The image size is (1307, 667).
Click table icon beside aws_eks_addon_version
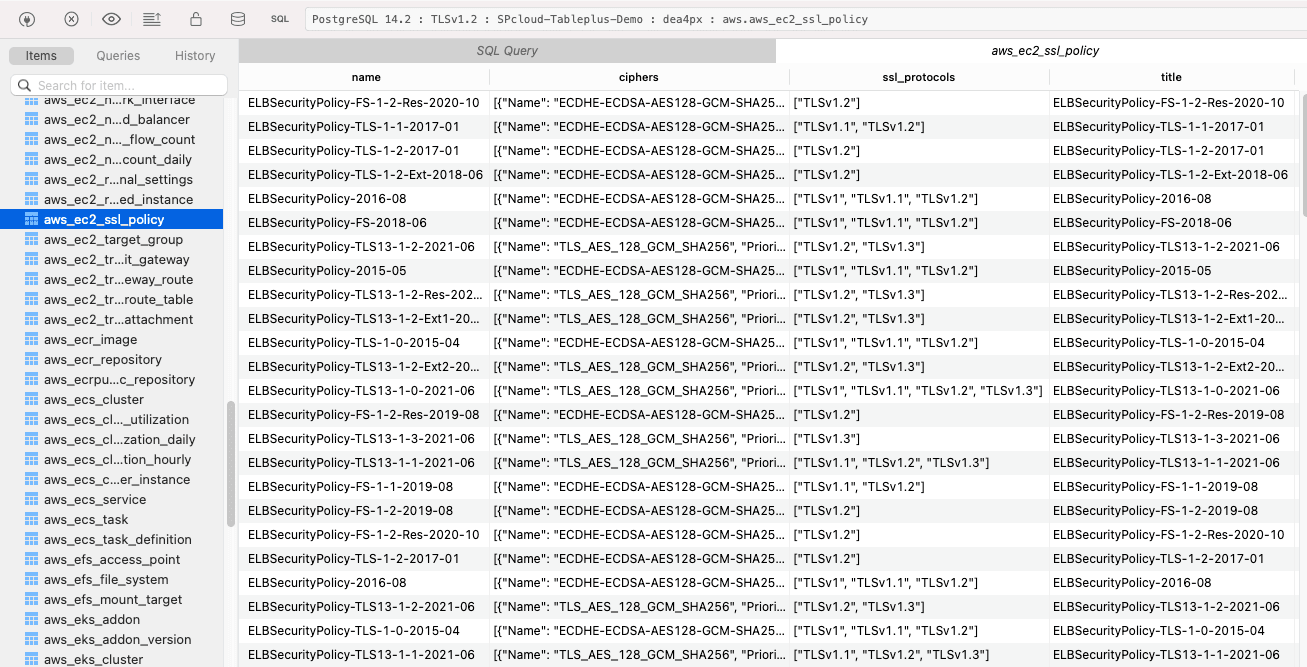point(31,640)
